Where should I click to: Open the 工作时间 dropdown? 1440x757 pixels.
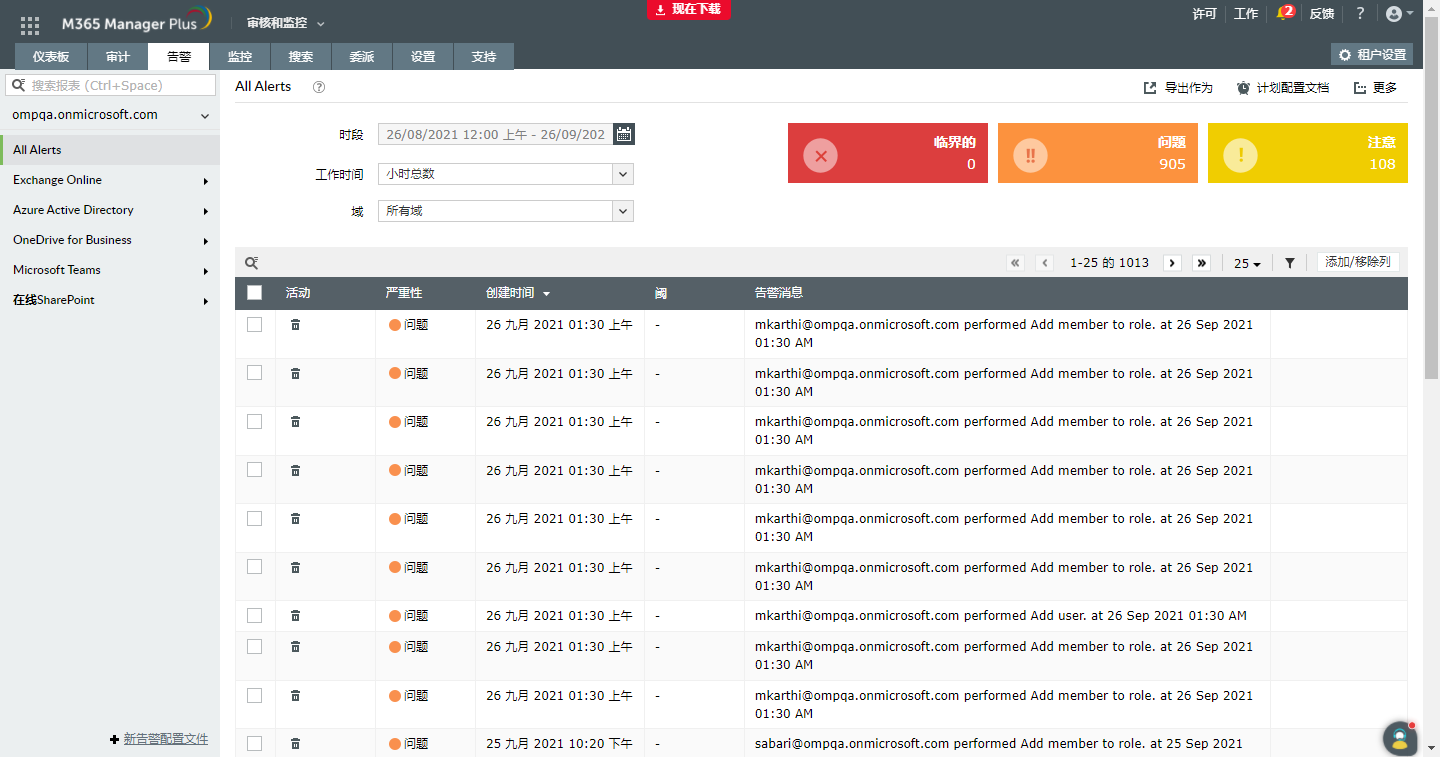click(x=505, y=174)
